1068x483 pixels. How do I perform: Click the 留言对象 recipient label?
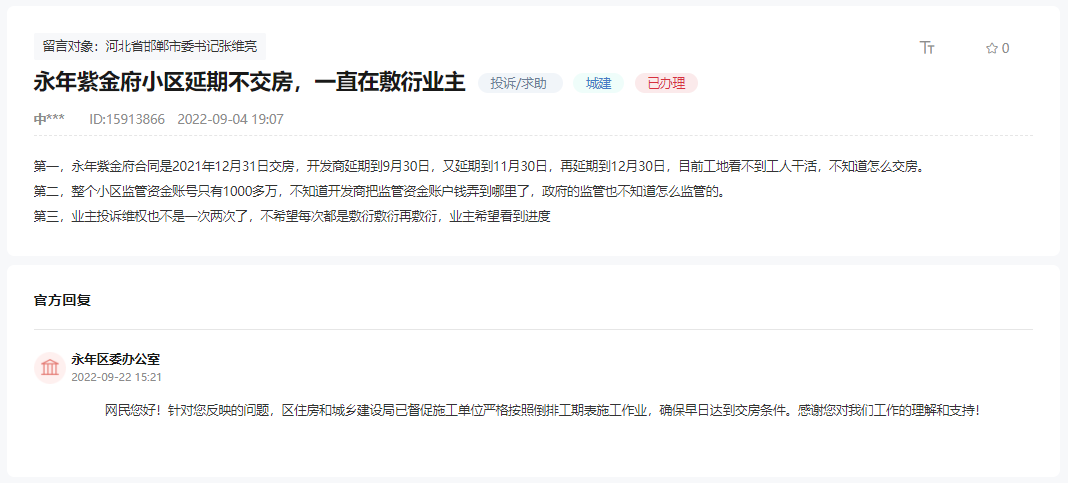tap(150, 46)
